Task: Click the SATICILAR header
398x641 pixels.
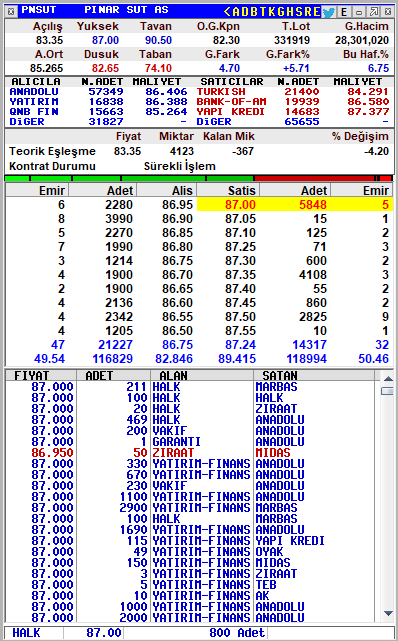Action: tap(232, 82)
